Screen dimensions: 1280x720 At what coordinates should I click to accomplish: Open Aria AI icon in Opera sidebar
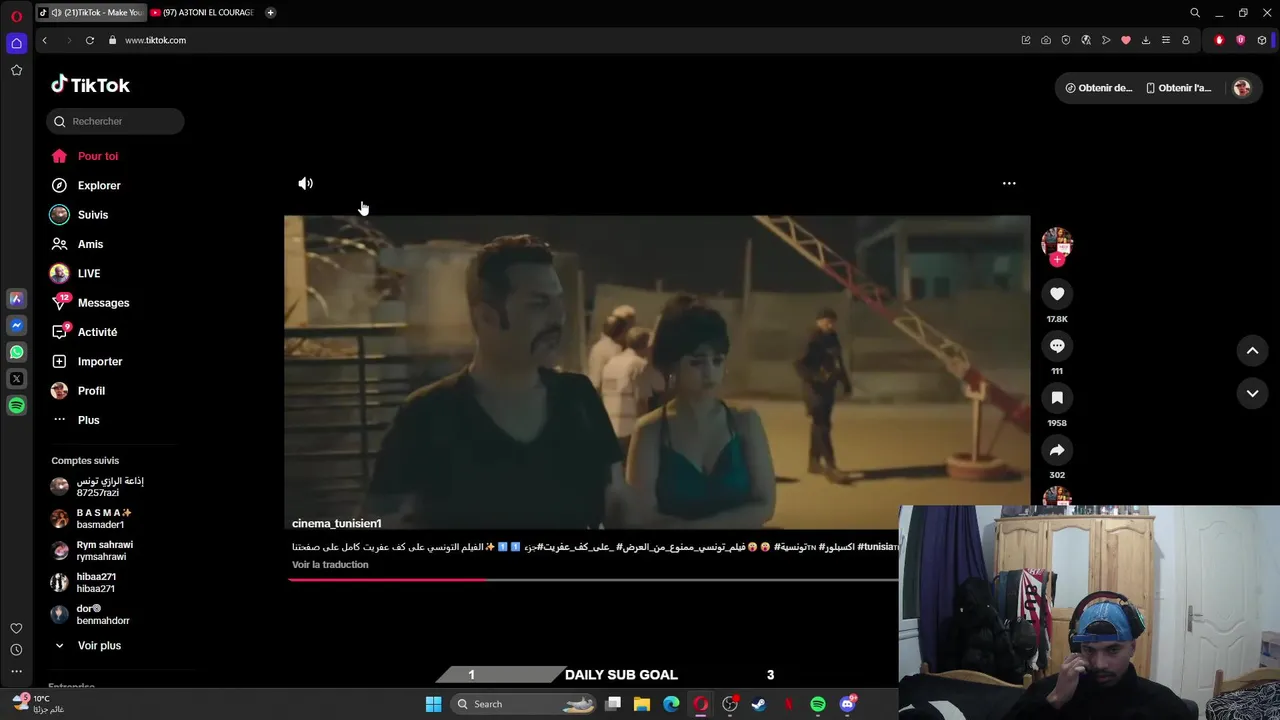tap(16, 298)
